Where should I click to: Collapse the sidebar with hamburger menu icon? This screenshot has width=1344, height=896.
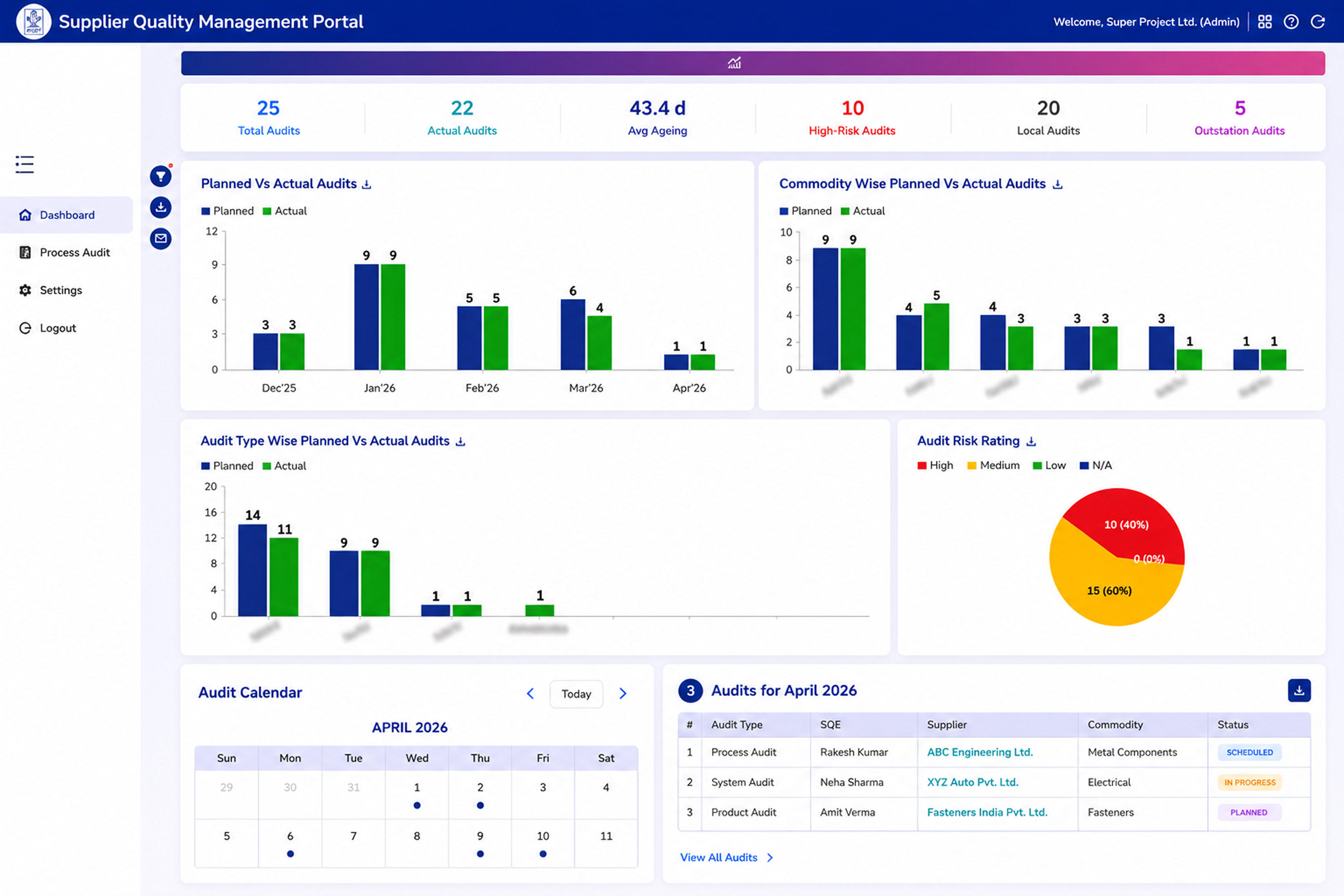25,165
